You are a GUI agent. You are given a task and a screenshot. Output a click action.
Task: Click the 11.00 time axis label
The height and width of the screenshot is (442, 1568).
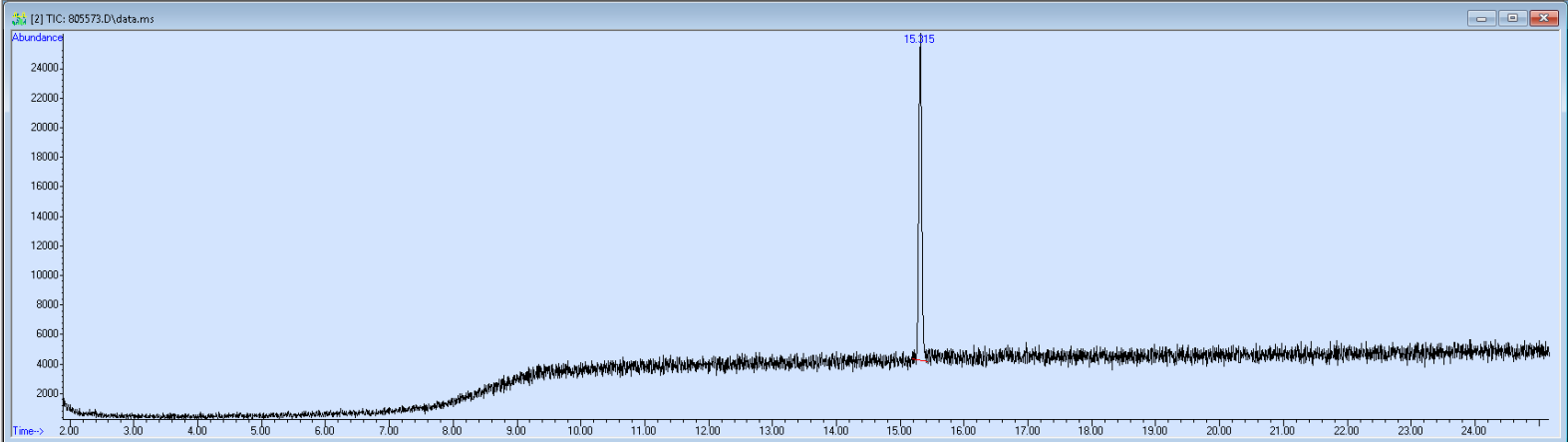pyautogui.click(x=644, y=431)
